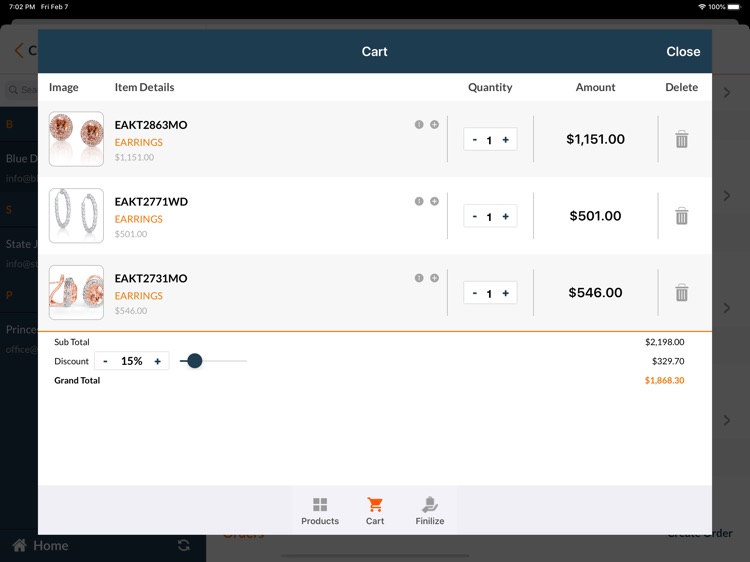Delete EAKT2863MO item with trash icon
This screenshot has height=562, width=750.
point(682,139)
